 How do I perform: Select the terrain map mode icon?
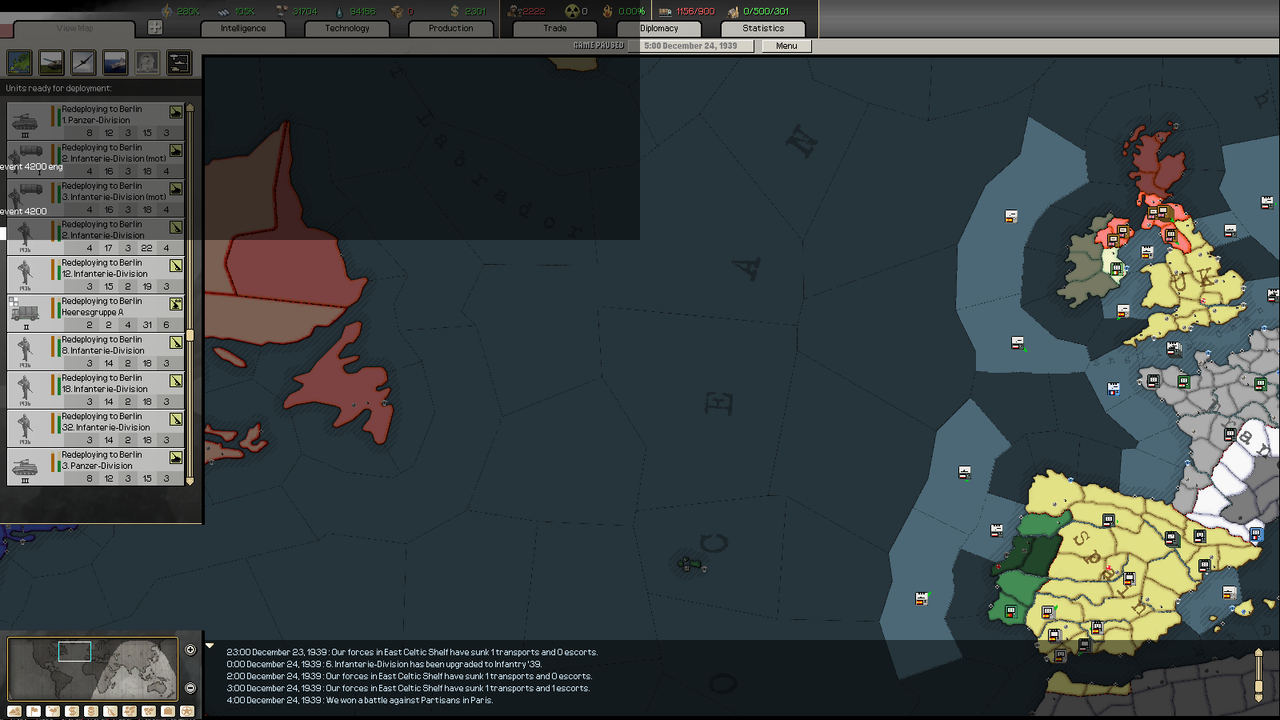[15, 711]
